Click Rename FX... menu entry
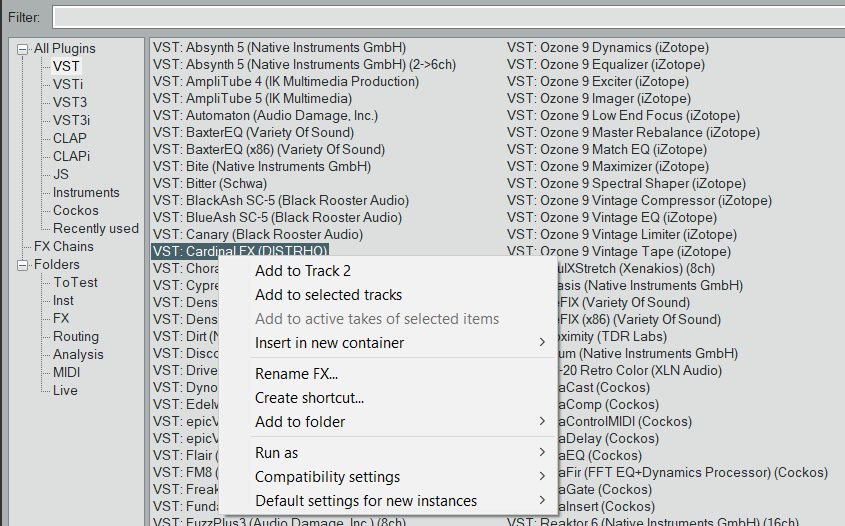The width and height of the screenshot is (845, 526). (x=296, y=374)
